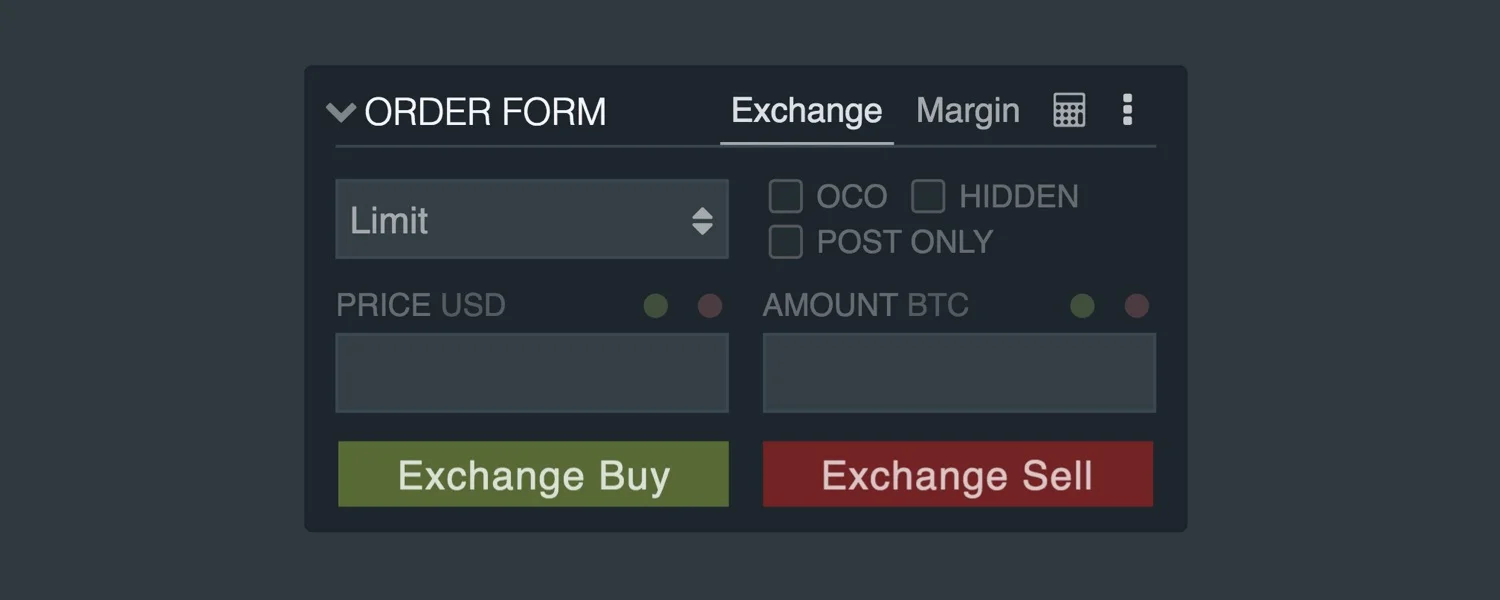Enable the OCO checkbox
Viewport: 1500px width, 600px height.
click(x=786, y=196)
